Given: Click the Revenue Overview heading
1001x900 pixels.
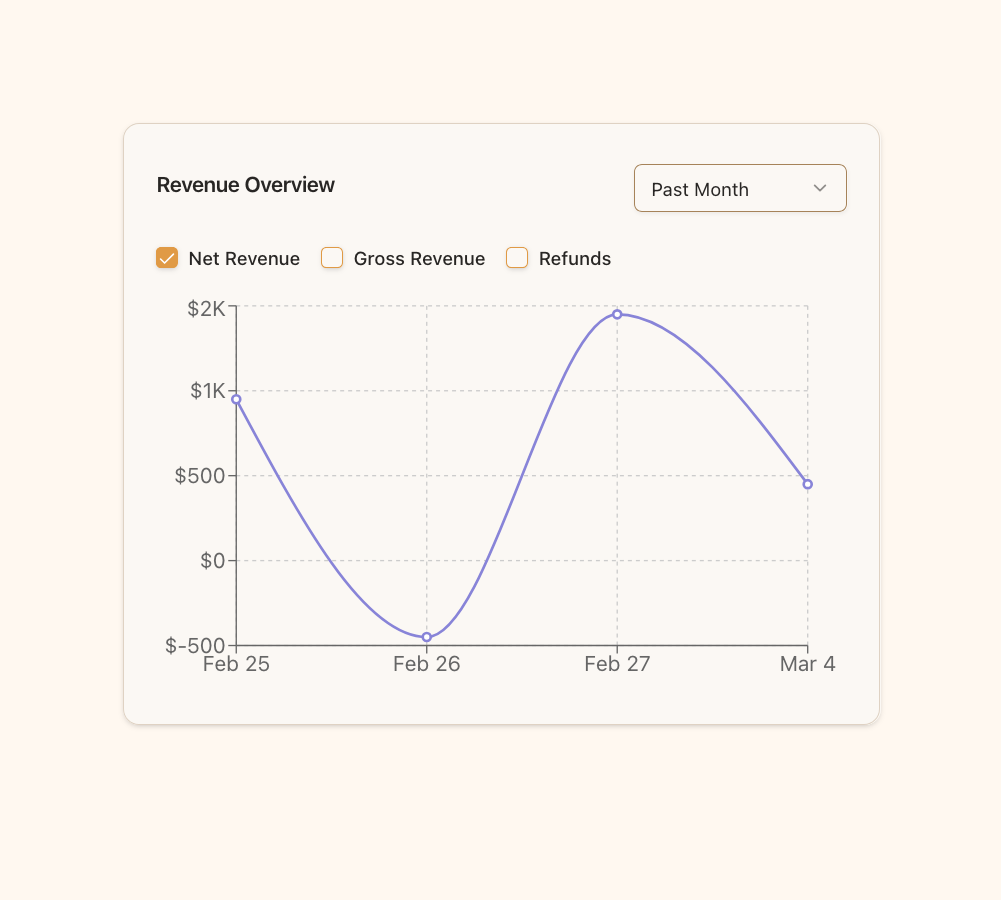Looking at the screenshot, I should [x=245, y=185].
